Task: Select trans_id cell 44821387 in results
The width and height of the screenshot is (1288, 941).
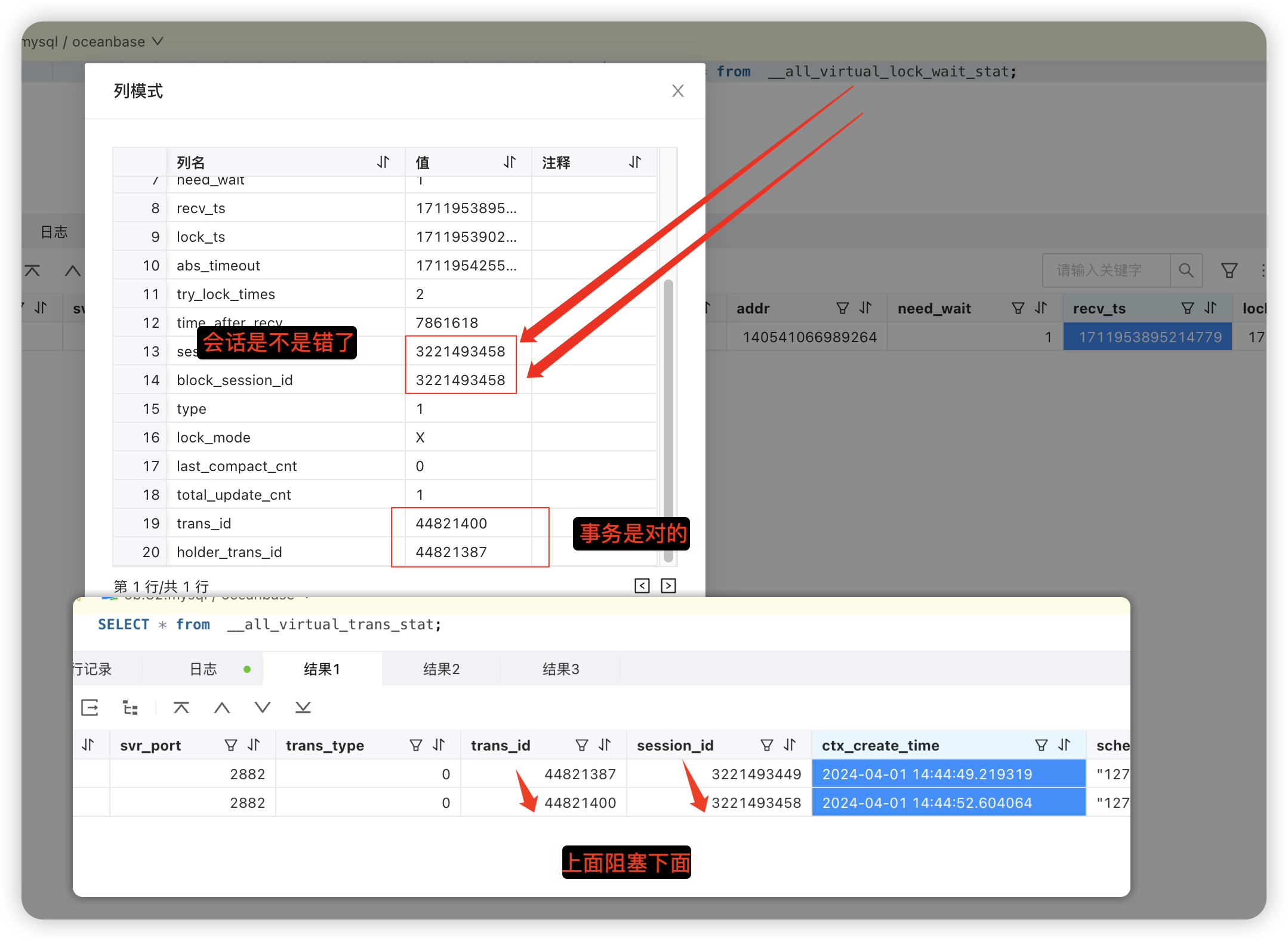Action: (544, 774)
